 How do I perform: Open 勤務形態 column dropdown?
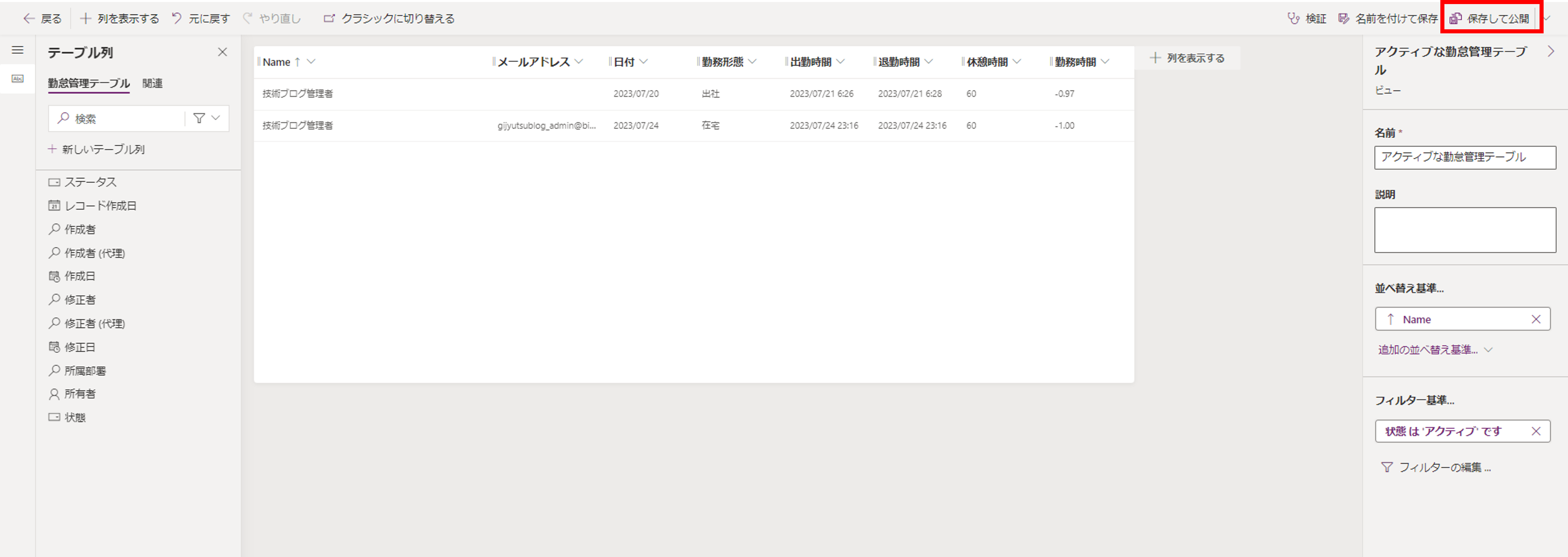[752, 61]
